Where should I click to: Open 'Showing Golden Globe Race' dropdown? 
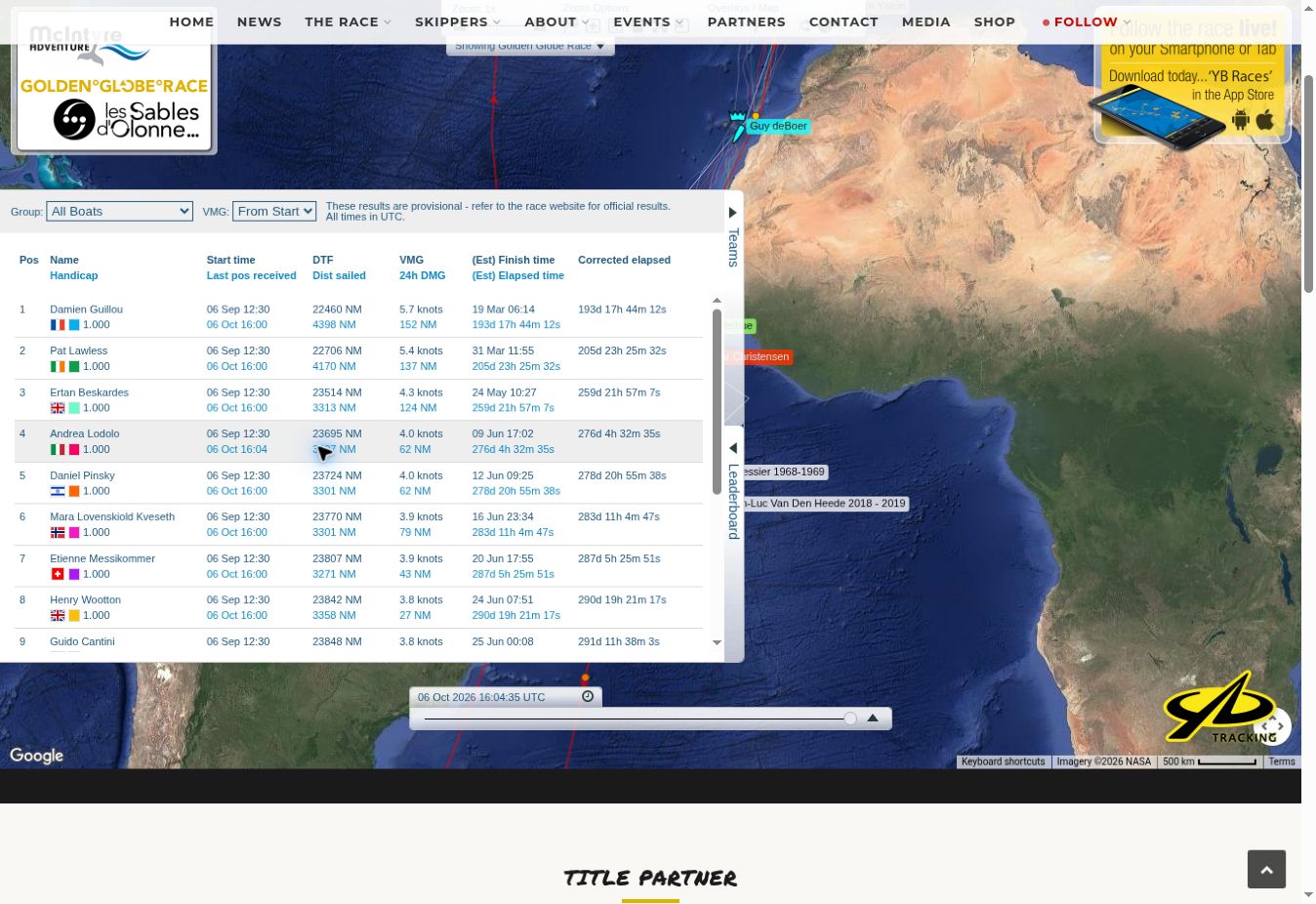tap(530, 46)
